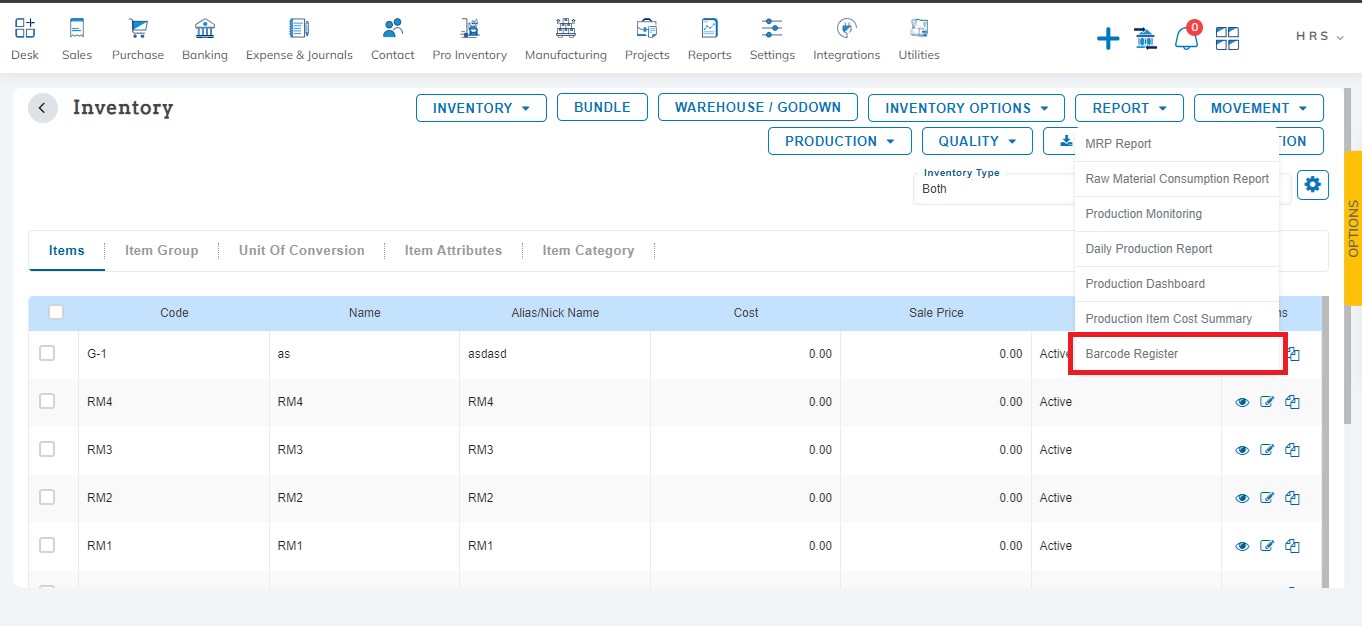Viewport: 1362px width, 626px height.
Task: Click the WAREHOUSE / GODOWN button
Action: (758, 107)
